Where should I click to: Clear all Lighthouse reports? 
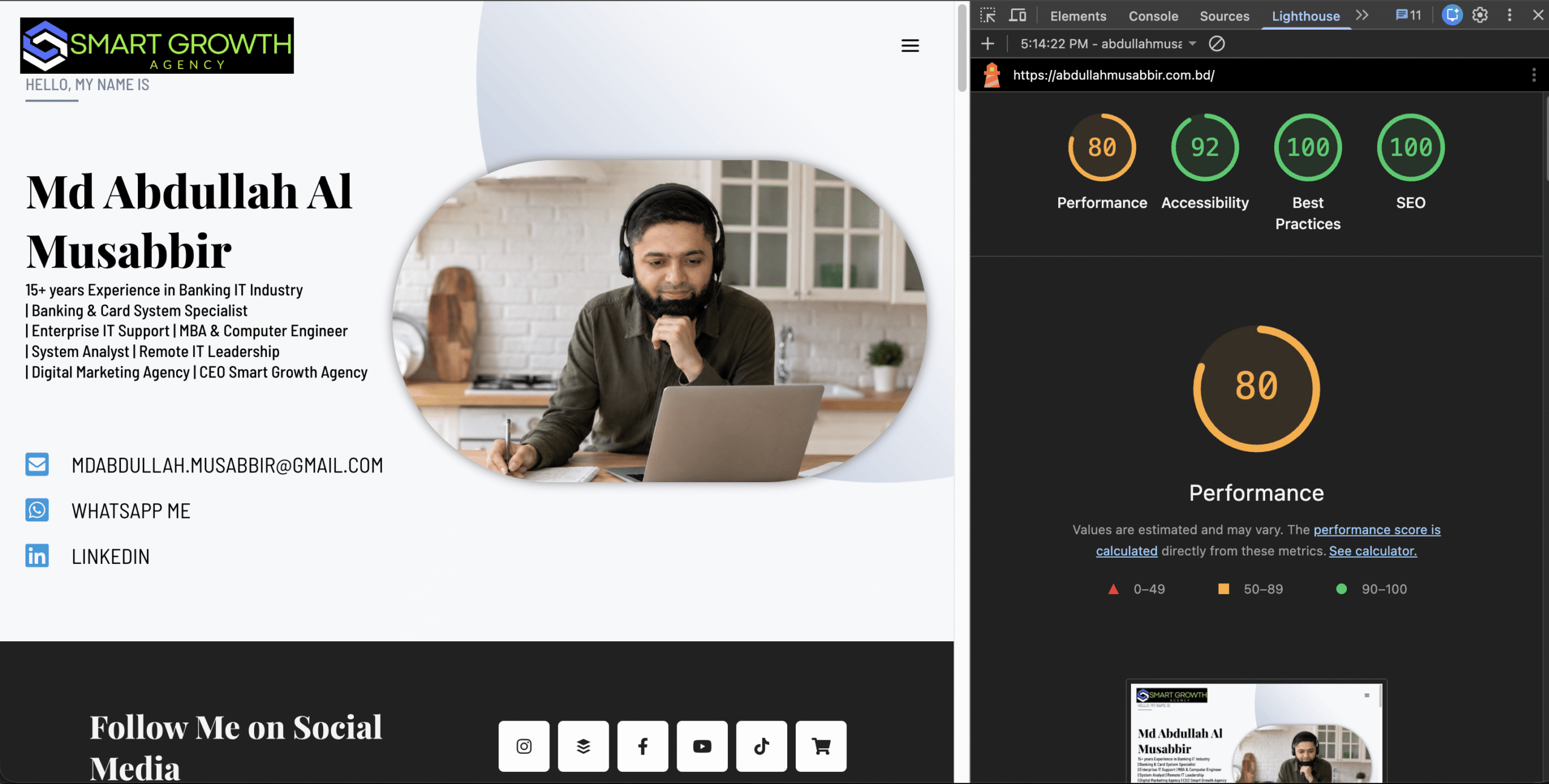pos(1217,44)
